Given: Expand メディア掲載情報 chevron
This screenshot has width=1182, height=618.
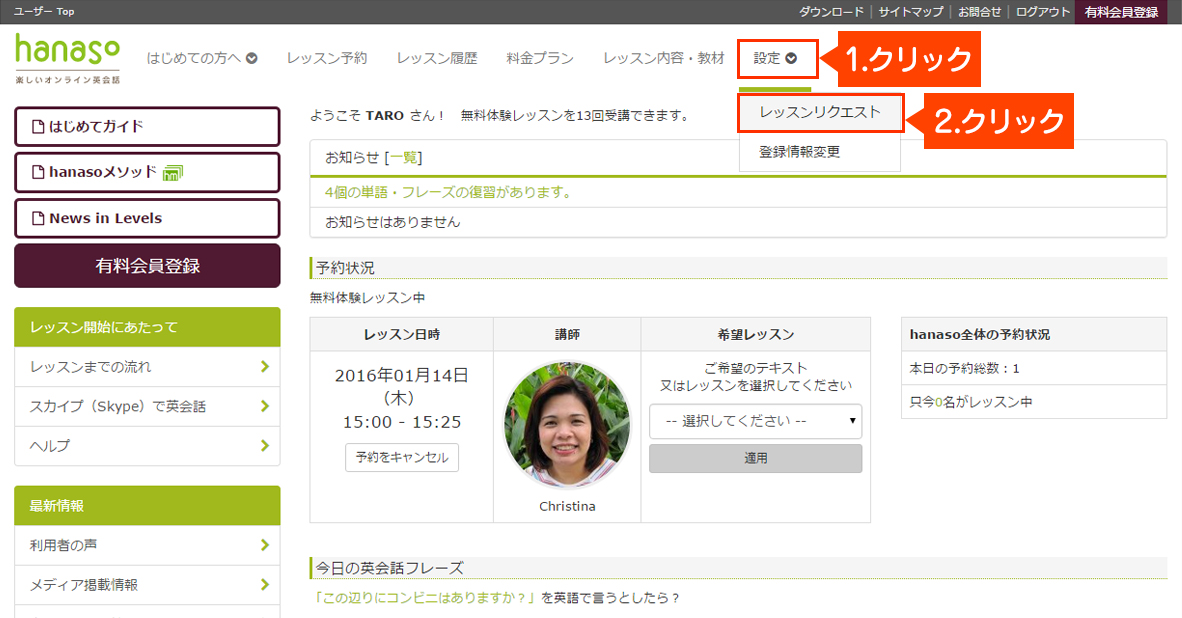Looking at the screenshot, I should (x=265, y=584).
